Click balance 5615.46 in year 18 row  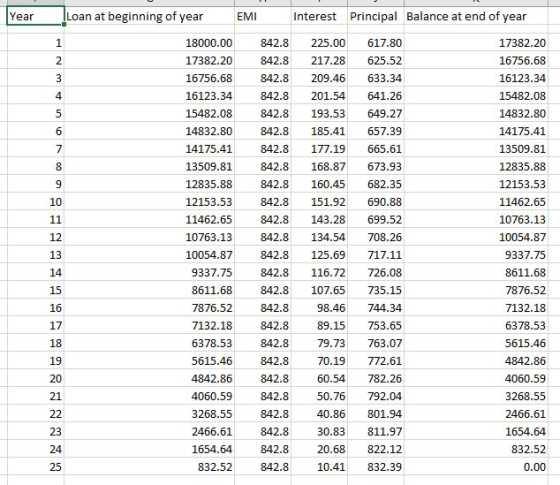476,343
